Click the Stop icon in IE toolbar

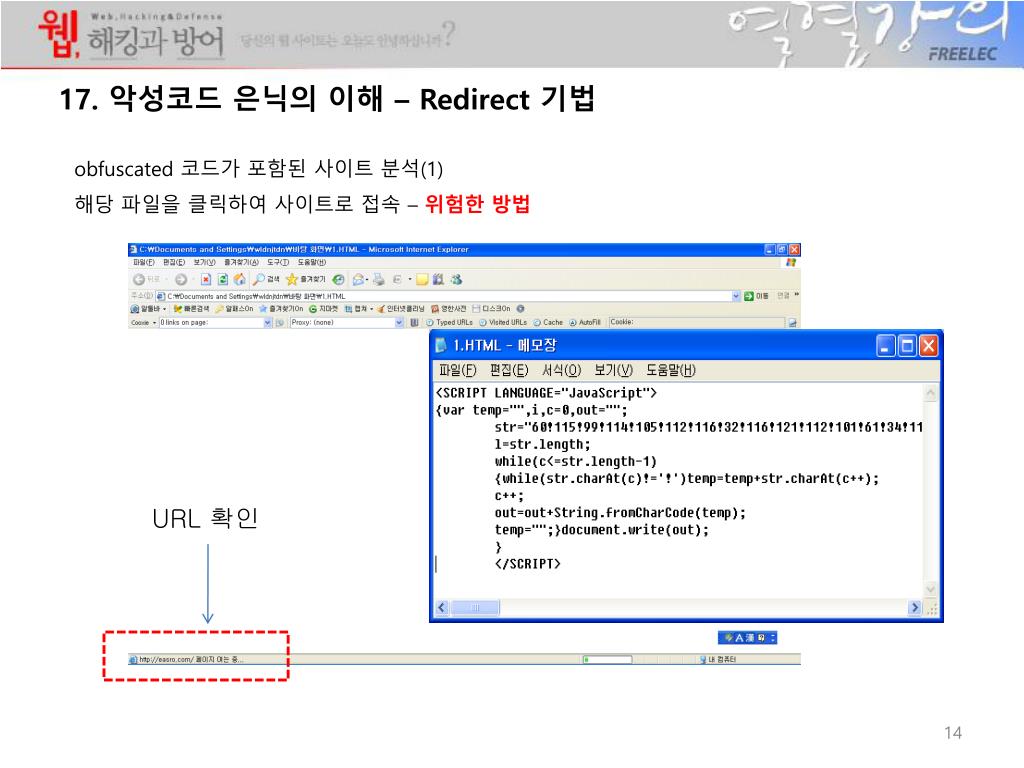pyautogui.click(x=205, y=279)
